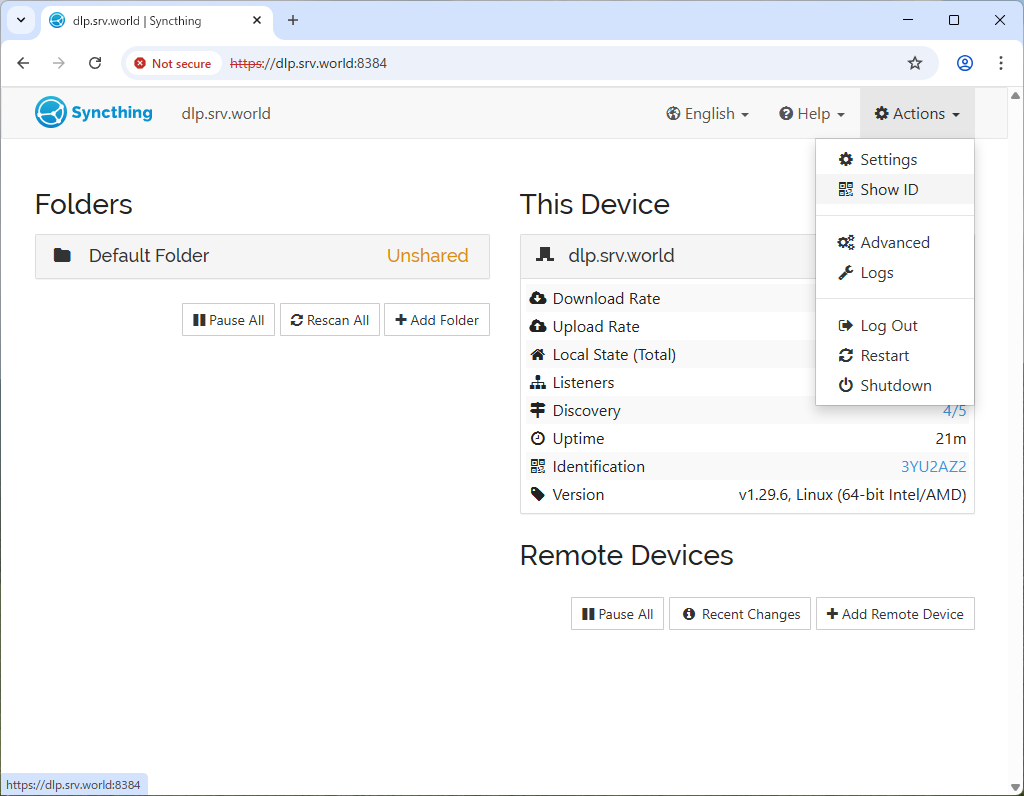Click the page scrollbar down arrow
The width and height of the screenshot is (1024, 796).
click(x=1016, y=787)
